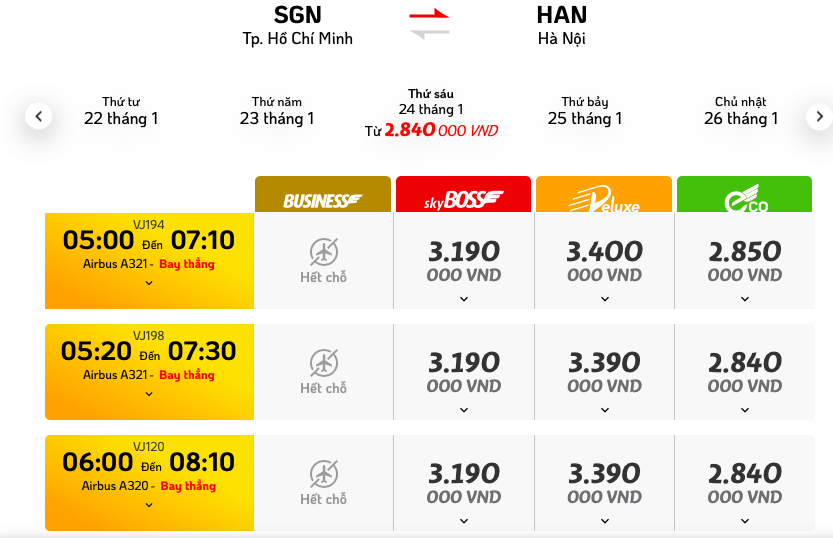Choose the Thứ bảy 25 tháng 1 date
The width and height of the screenshot is (833, 538).
point(585,111)
